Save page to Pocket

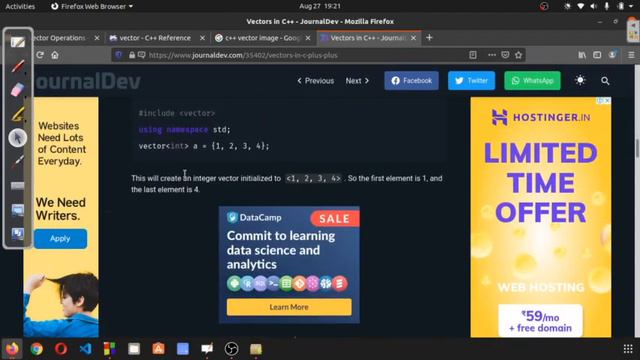point(505,55)
